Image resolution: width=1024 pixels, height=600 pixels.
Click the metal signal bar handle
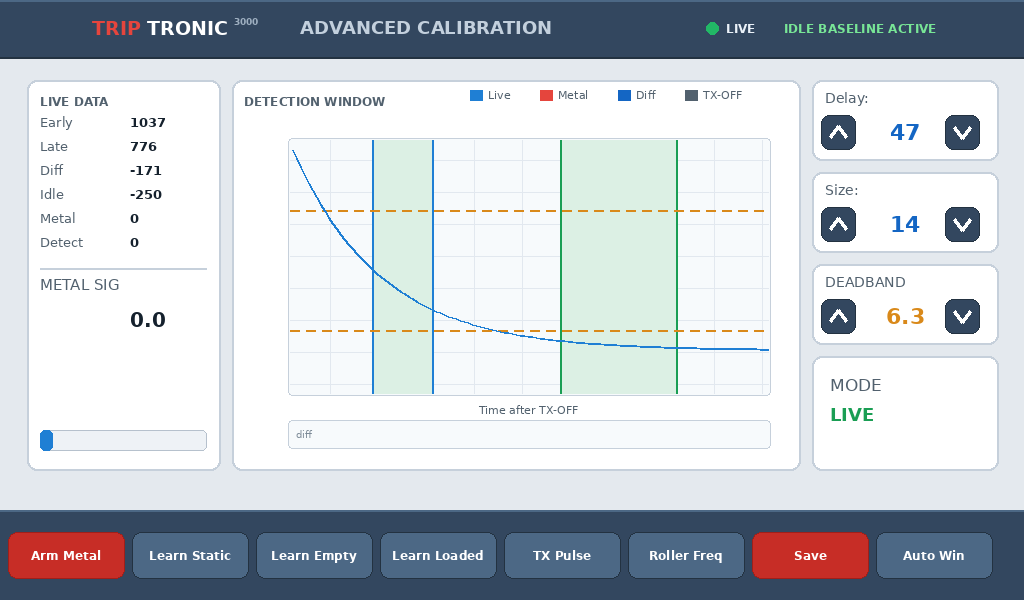pos(46,441)
